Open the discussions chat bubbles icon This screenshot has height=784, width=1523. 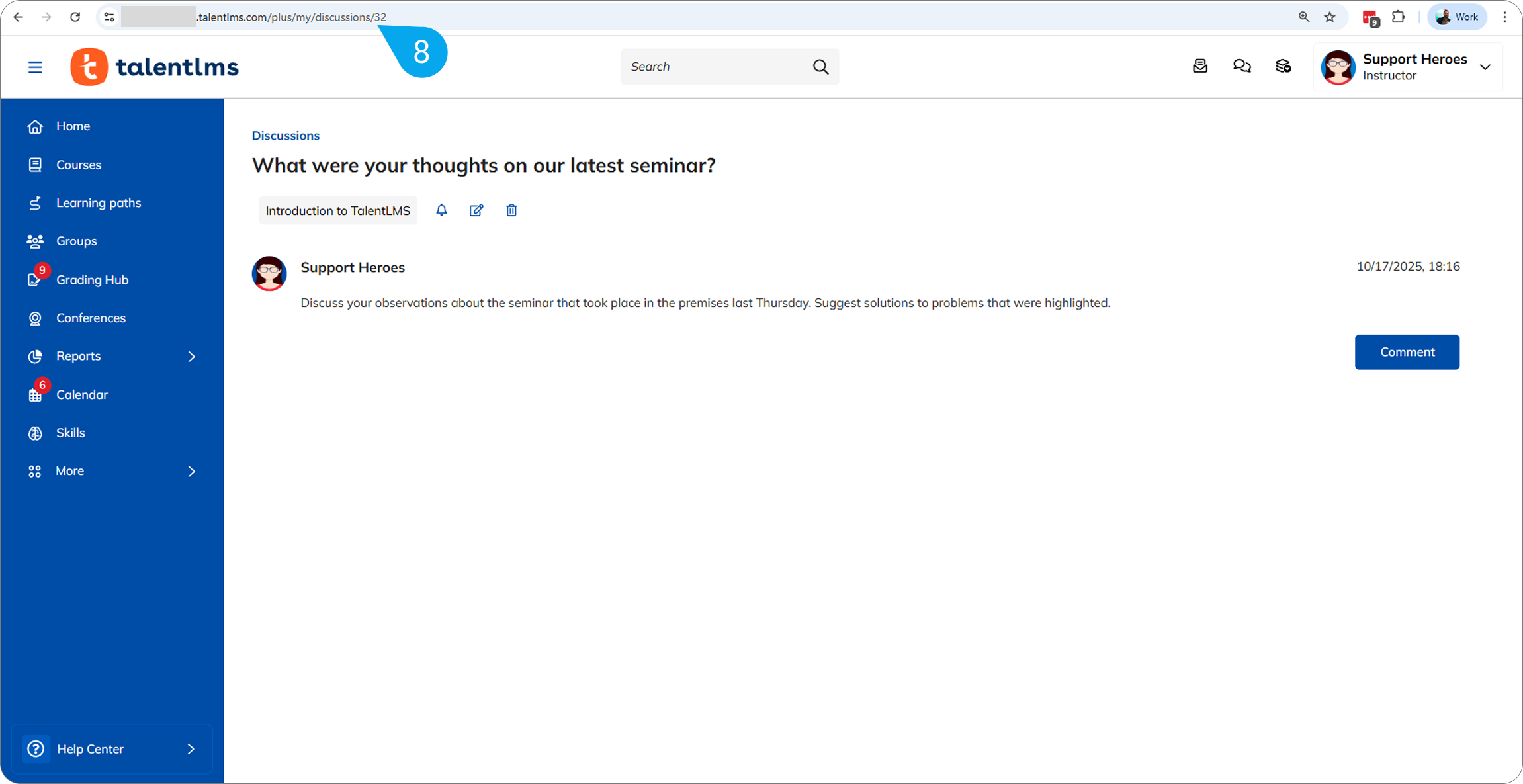coord(1242,66)
